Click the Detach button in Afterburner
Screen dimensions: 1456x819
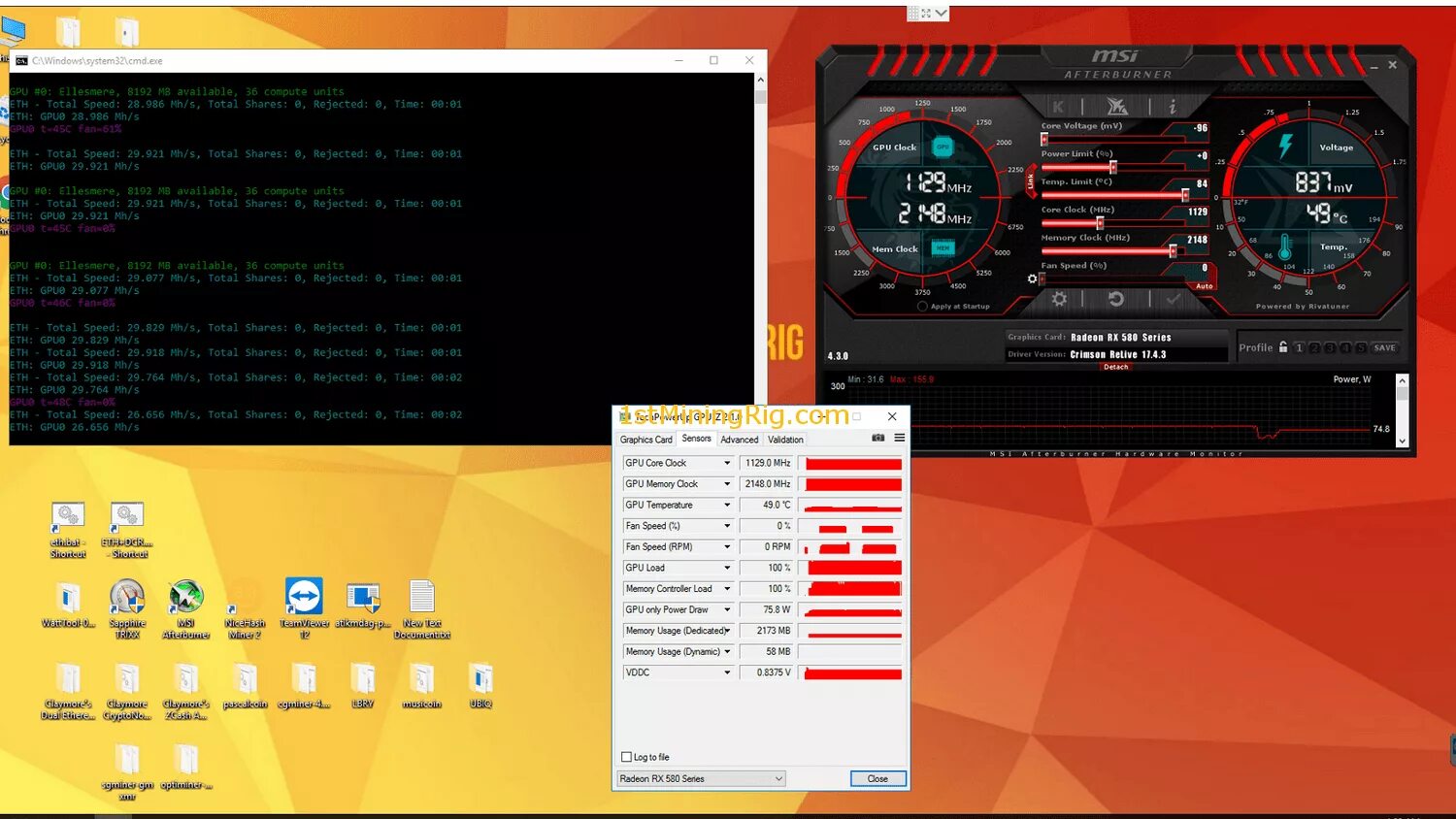[x=1116, y=367]
